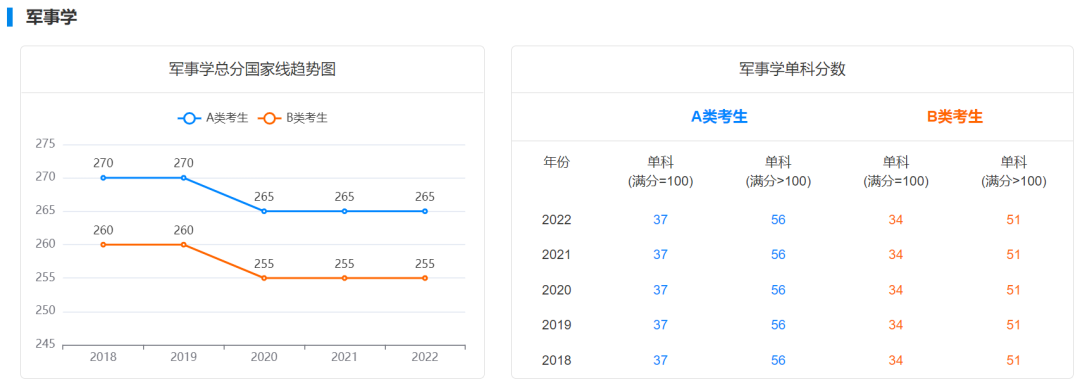This screenshot has height=387, width=1080.
Task: Toggle the A类考生 legend series
Action: point(213,118)
